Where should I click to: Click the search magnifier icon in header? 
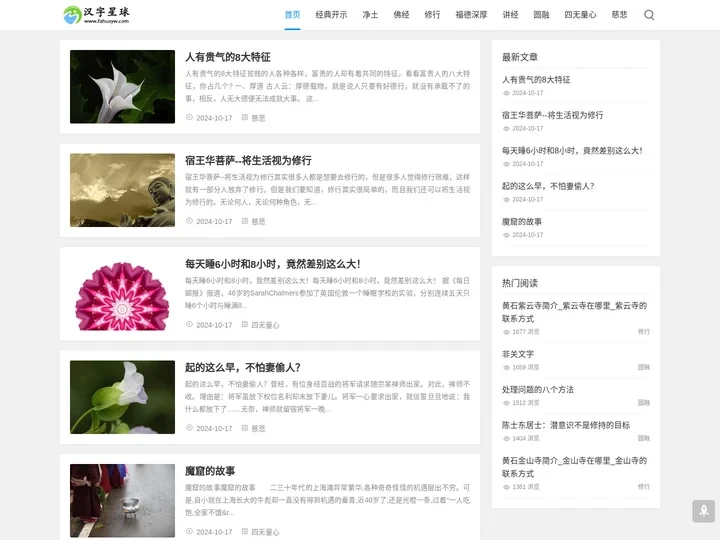point(649,15)
